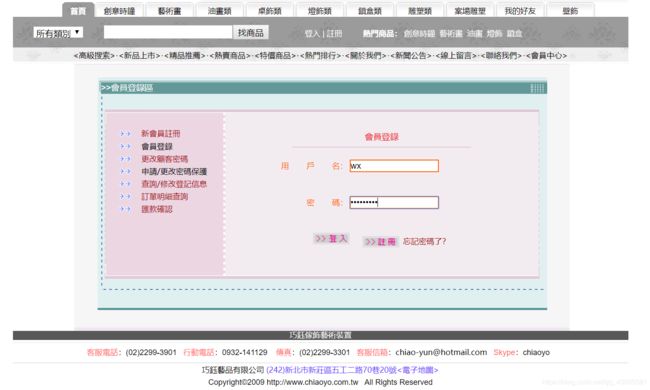The image size is (650, 390).
Task: Open the 會員中心 link
Action: click(x=546, y=56)
